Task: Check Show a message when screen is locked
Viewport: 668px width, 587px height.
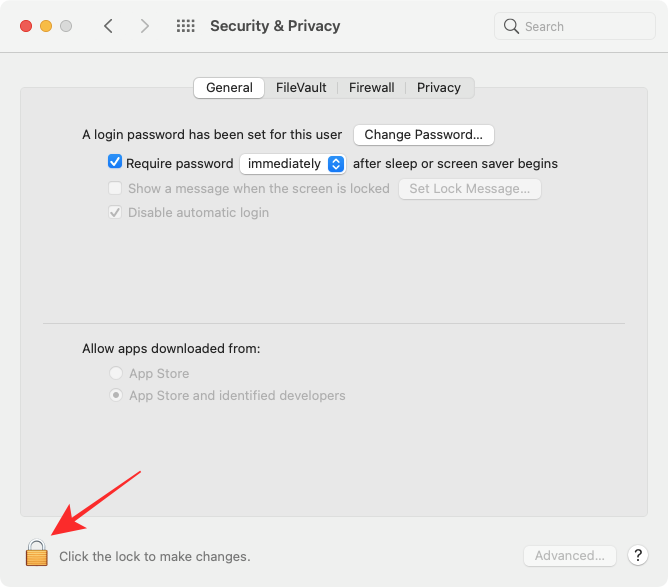Action: 115,188
